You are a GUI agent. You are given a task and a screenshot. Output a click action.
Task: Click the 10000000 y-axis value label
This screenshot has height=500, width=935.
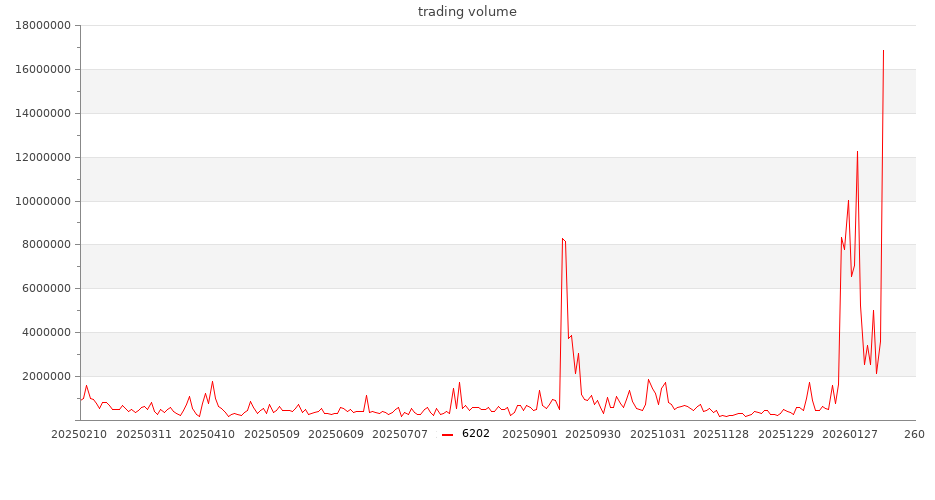pyautogui.click(x=41, y=201)
